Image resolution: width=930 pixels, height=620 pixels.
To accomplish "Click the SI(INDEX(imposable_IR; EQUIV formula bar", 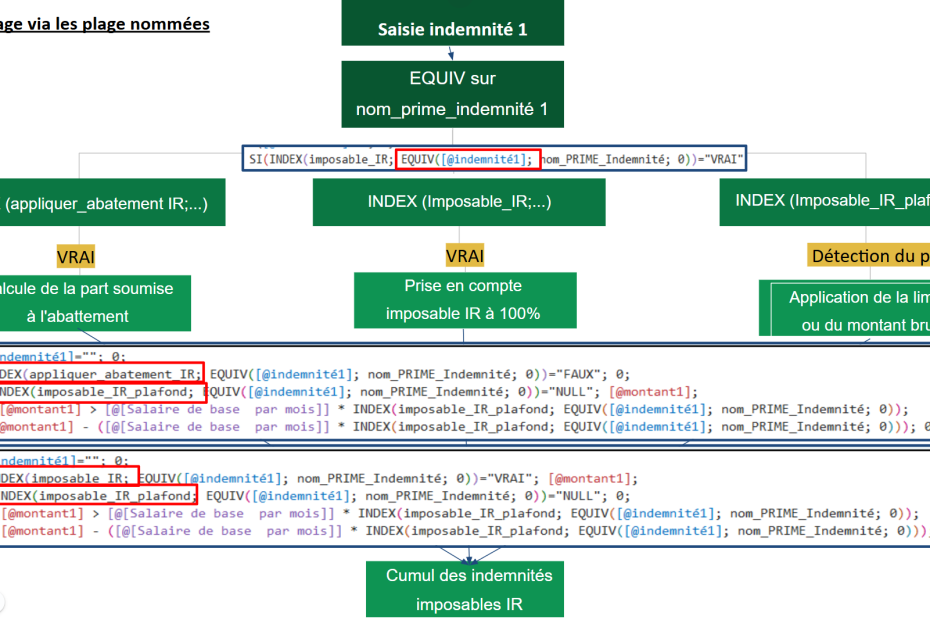I will [494, 159].
